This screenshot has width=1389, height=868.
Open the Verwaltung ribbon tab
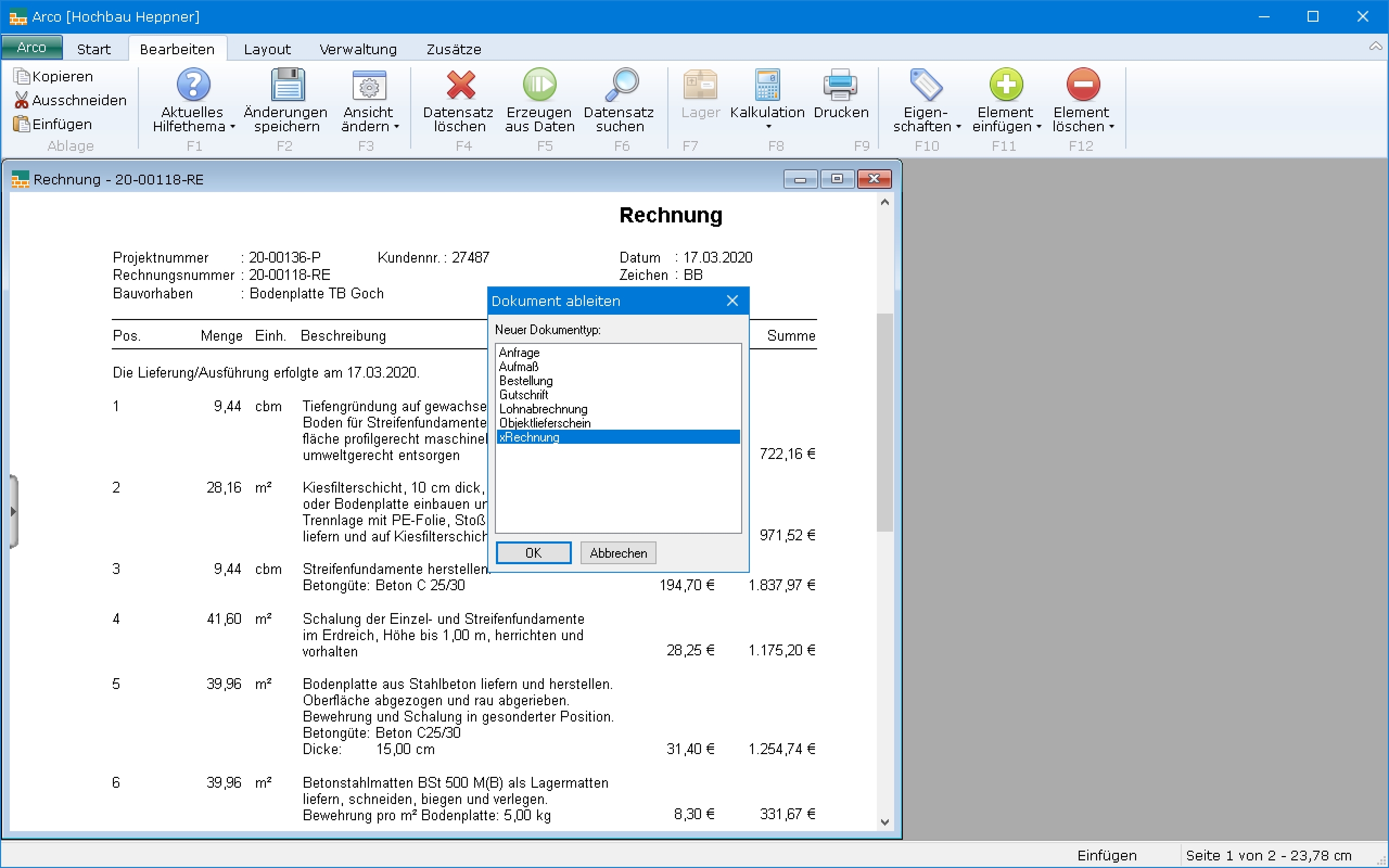[x=358, y=49]
